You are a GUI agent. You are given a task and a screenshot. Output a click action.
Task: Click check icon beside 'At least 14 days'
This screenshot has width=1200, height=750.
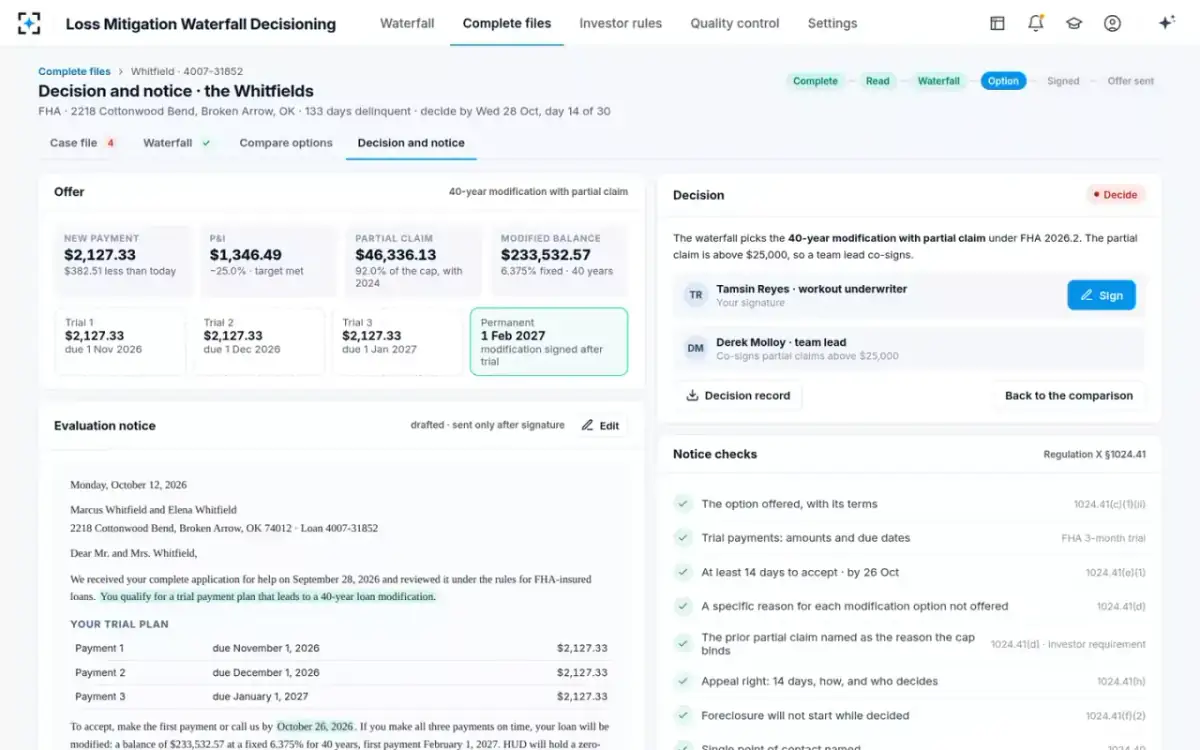click(x=683, y=572)
